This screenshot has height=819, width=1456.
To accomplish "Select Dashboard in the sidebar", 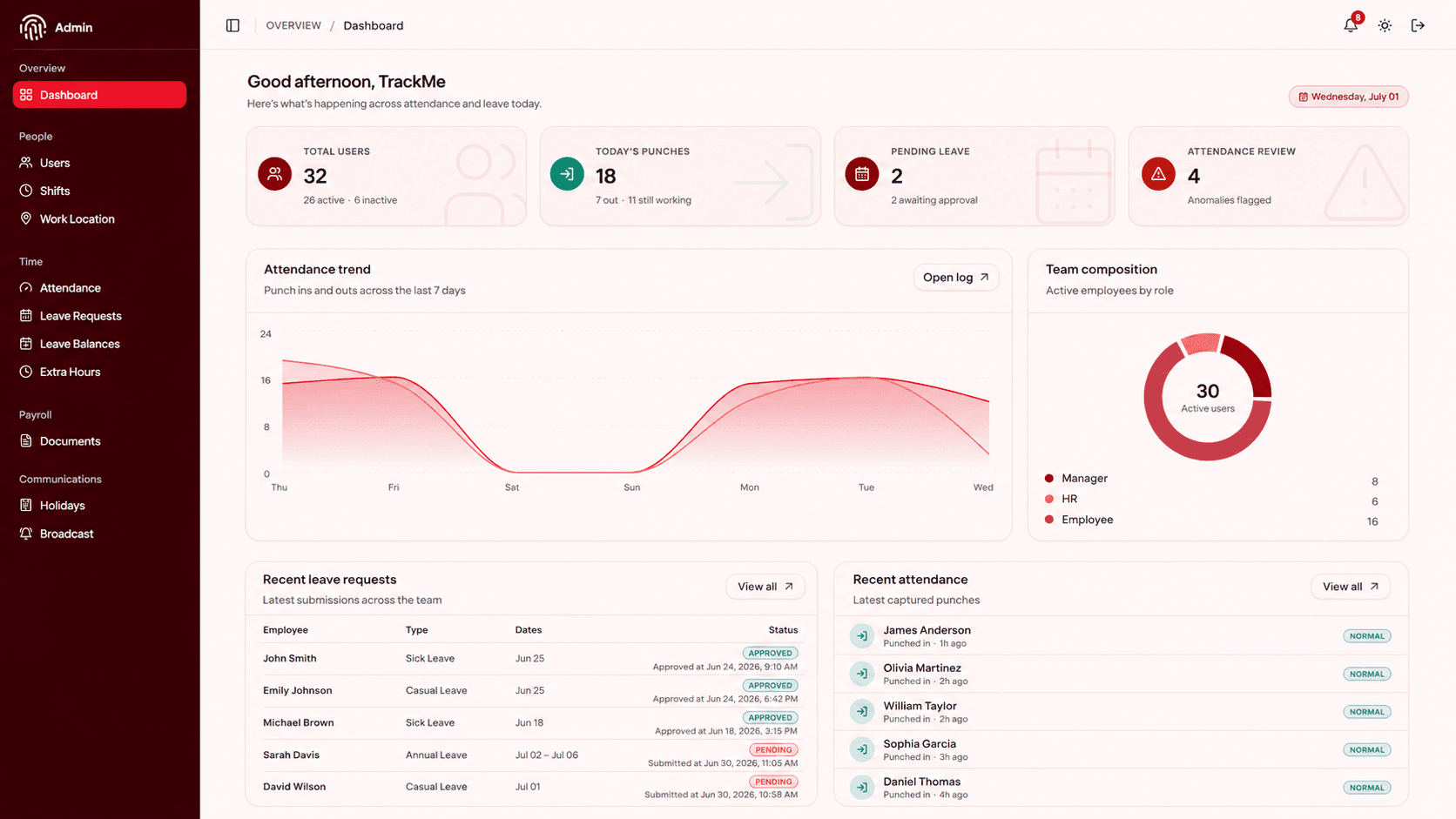I will 99,95.
